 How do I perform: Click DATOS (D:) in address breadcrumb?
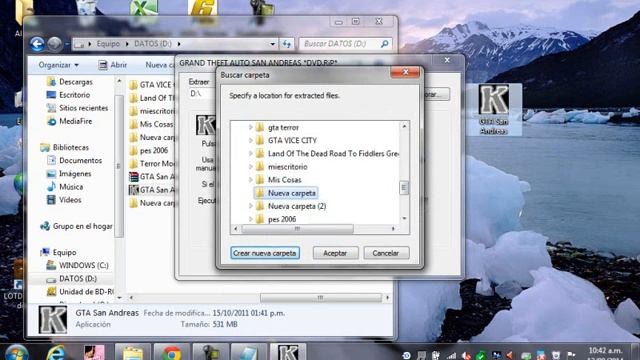point(153,44)
